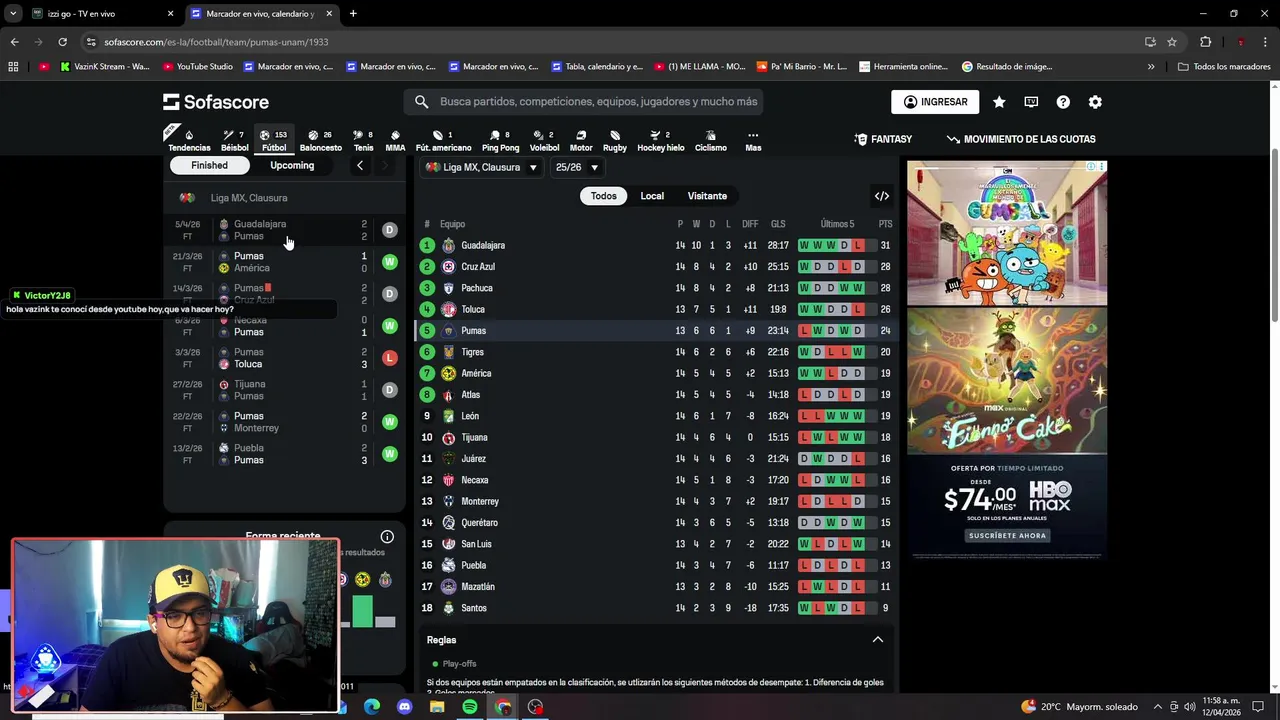Screen dimensions: 1280x720
Task: Open the Ciclismo category
Action: 710,141
